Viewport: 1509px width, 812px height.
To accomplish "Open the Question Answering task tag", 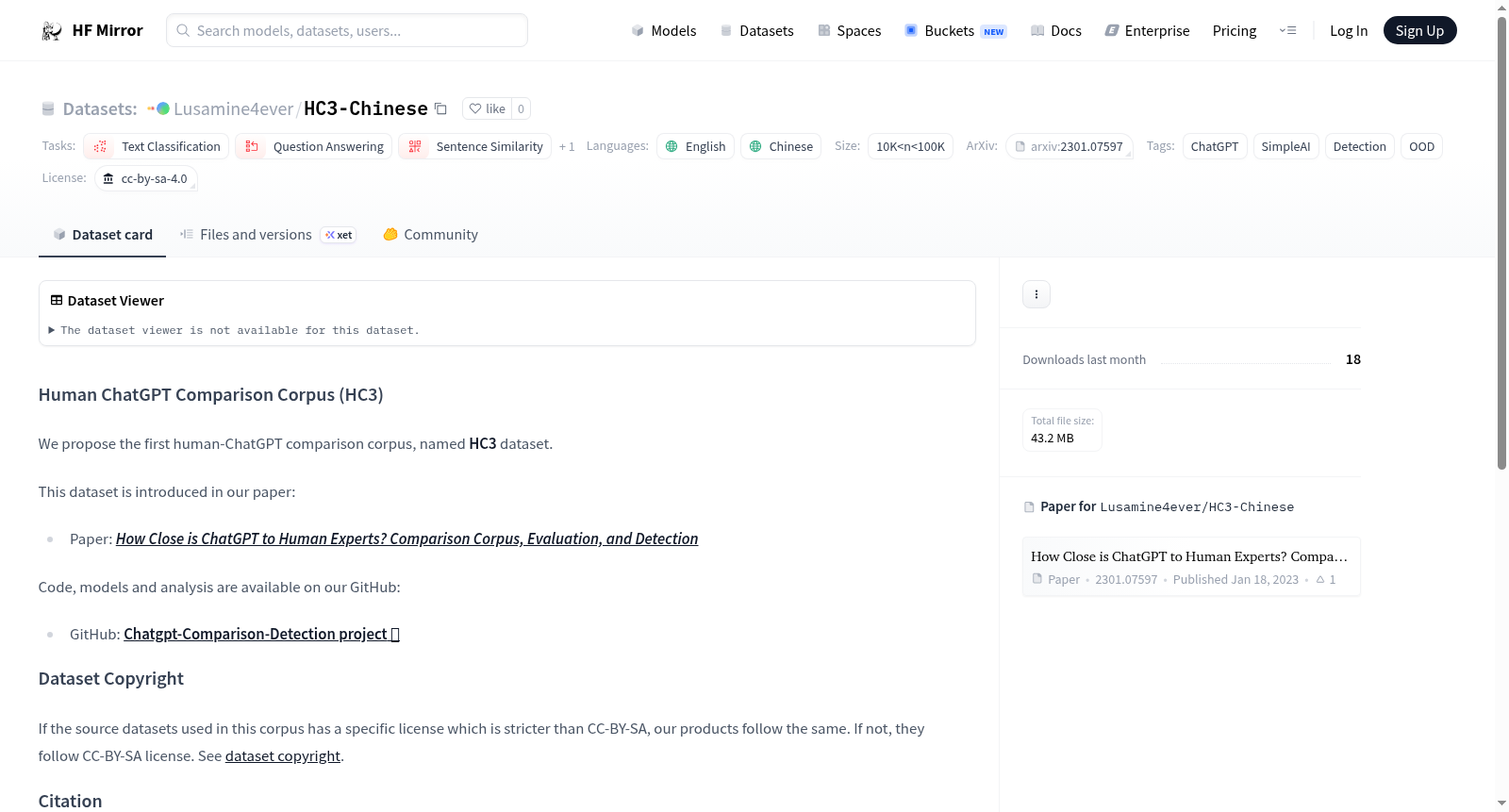I will pos(314,146).
